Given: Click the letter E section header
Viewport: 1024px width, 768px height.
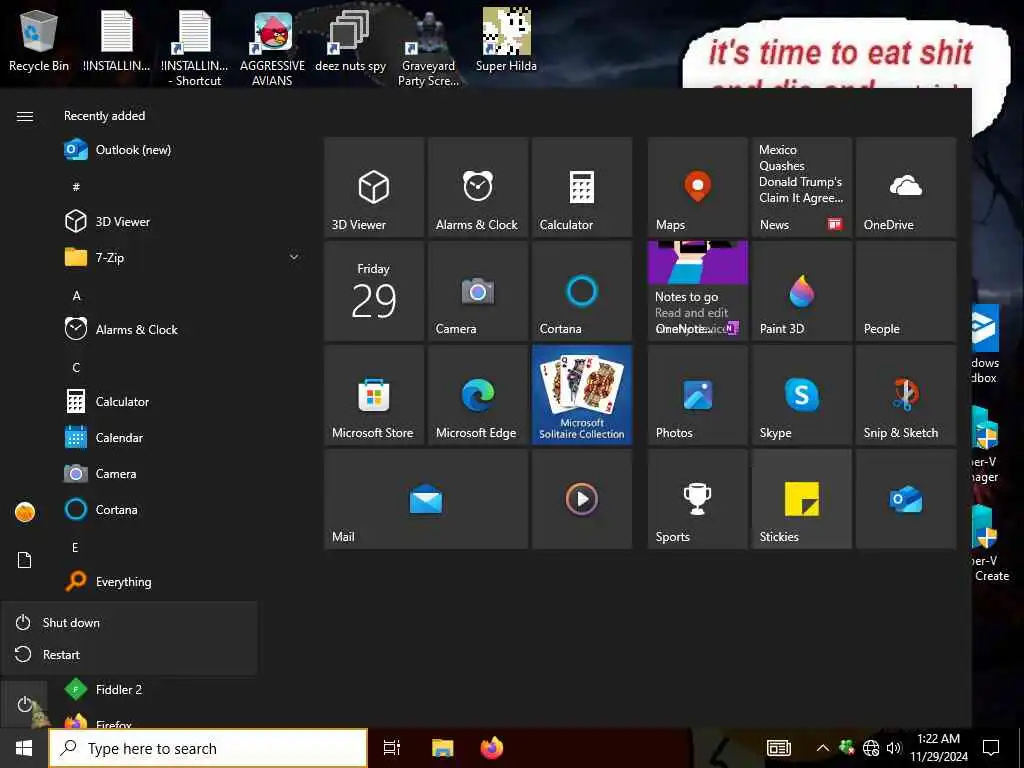Looking at the screenshot, I should 76,547.
